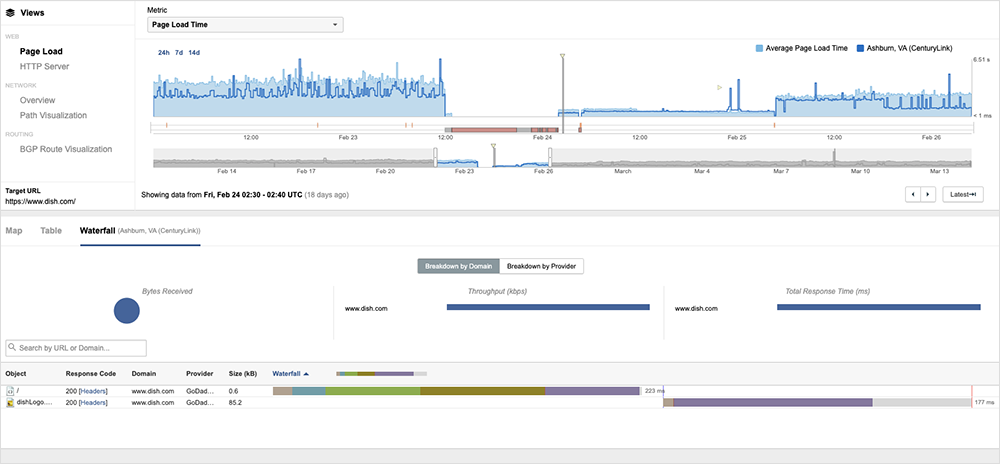Open the Page Load Time metric dropdown

point(245,24)
